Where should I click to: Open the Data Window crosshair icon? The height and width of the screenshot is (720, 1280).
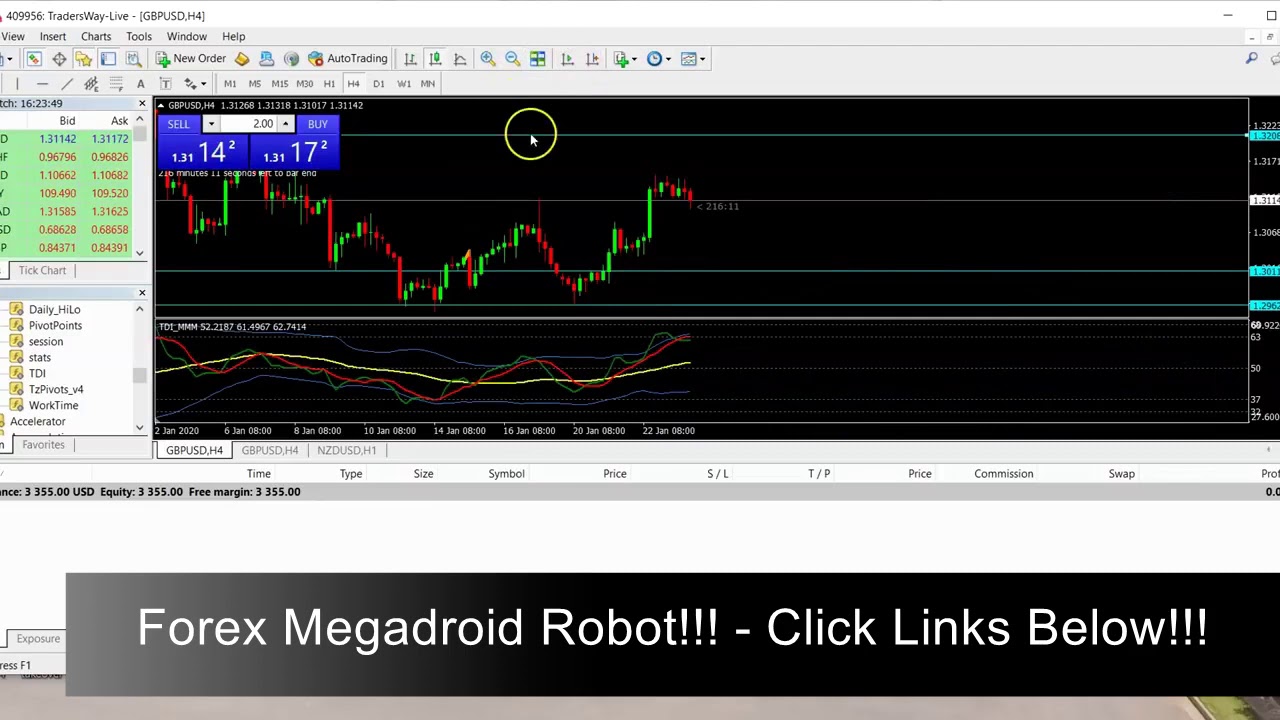(x=59, y=59)
